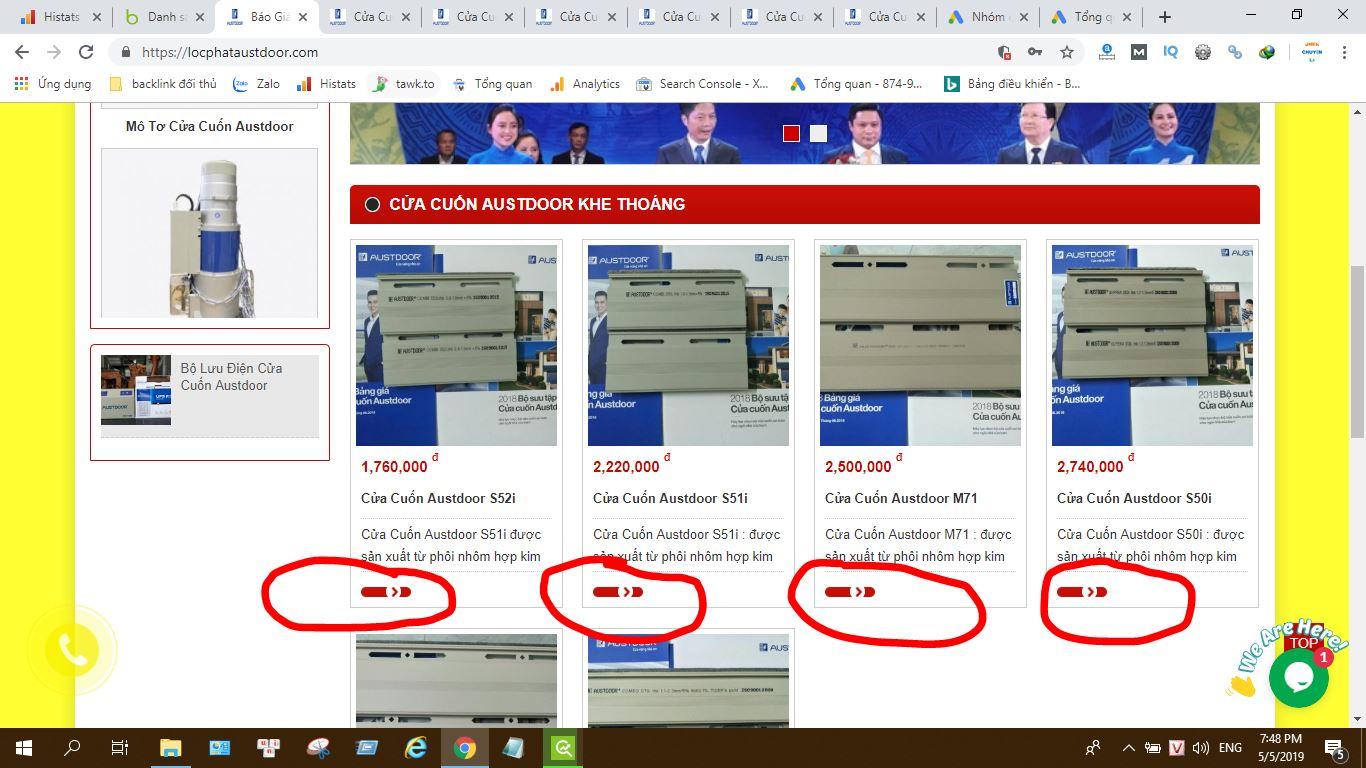Click the 1,760,000 đ price
This screenshot has height=768, width=1366.
coord(400,465)
